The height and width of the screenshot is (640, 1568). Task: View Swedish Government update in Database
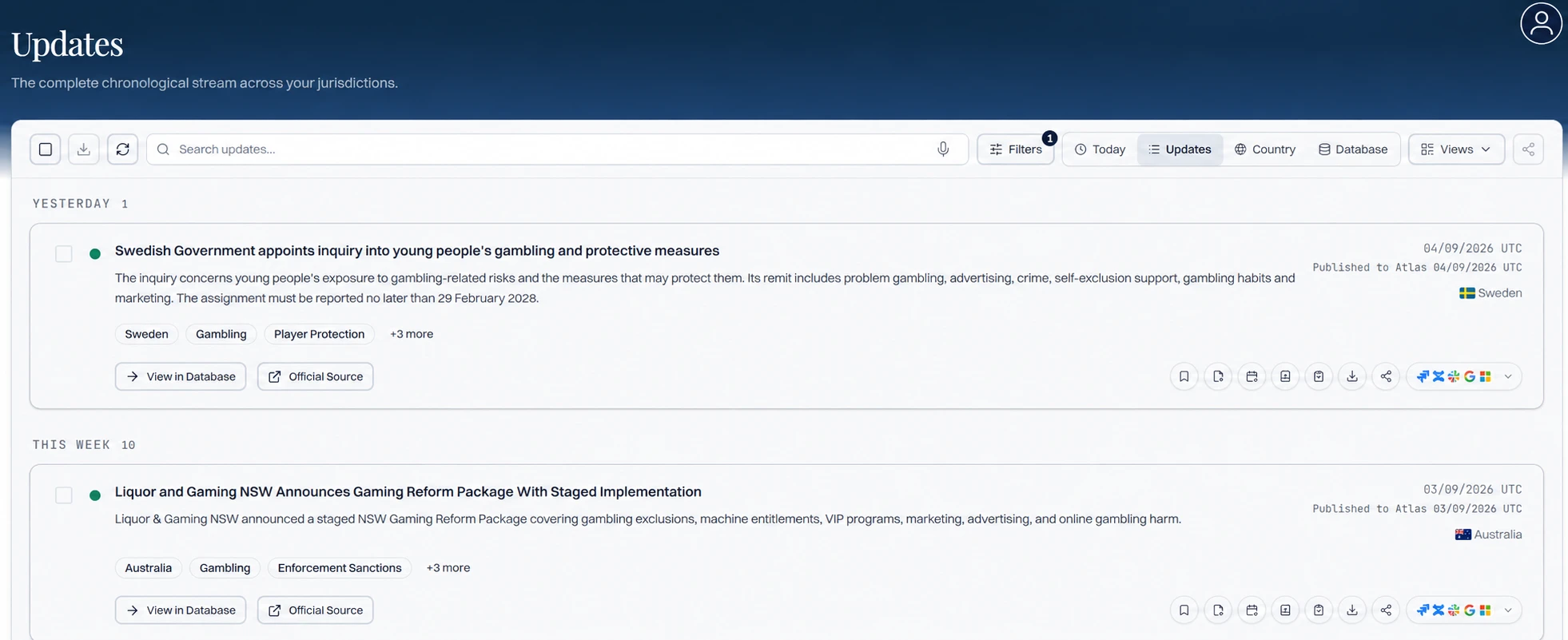tap(181, 376)
